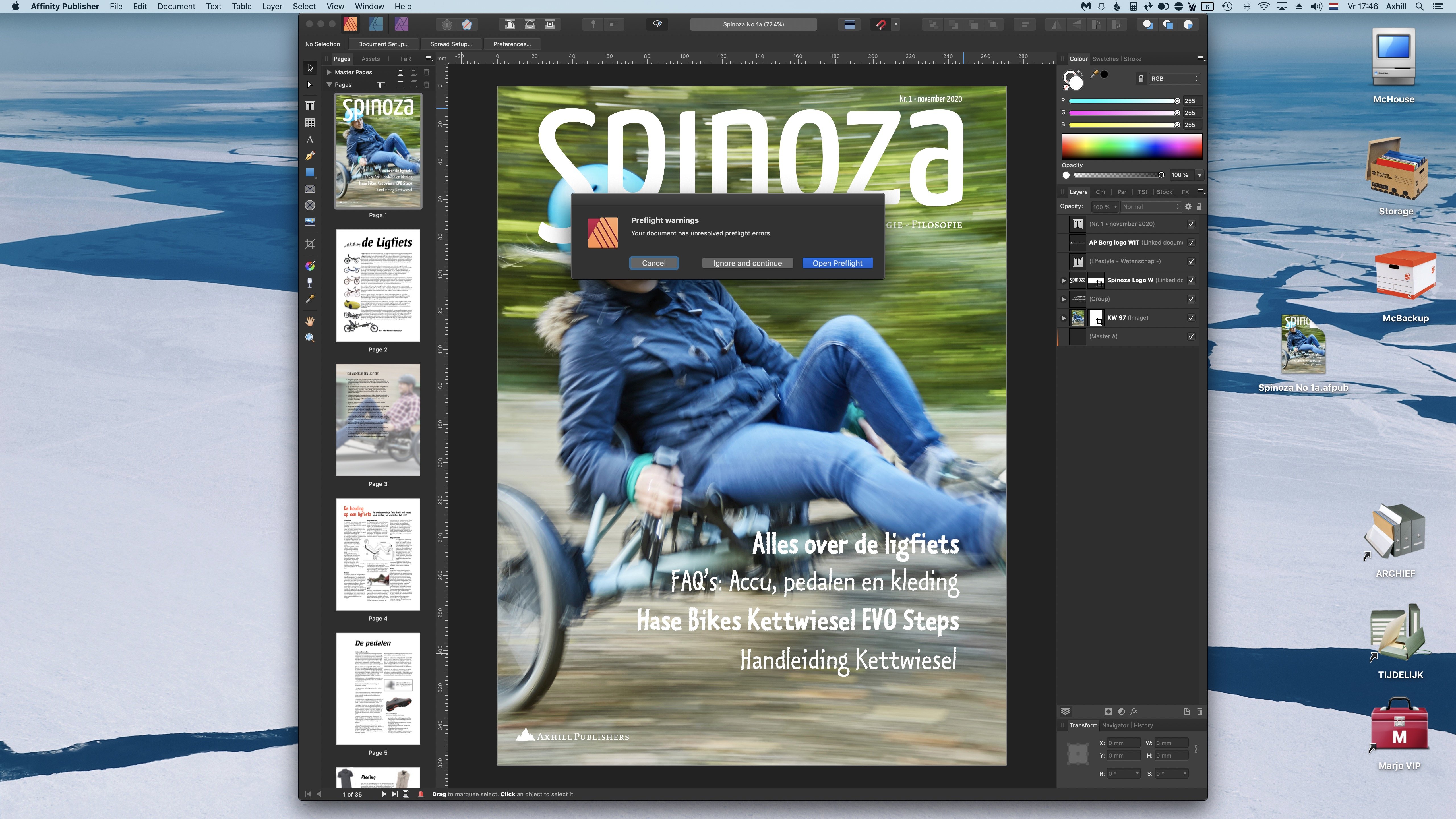Select the Place Image tool

[310, 222]
